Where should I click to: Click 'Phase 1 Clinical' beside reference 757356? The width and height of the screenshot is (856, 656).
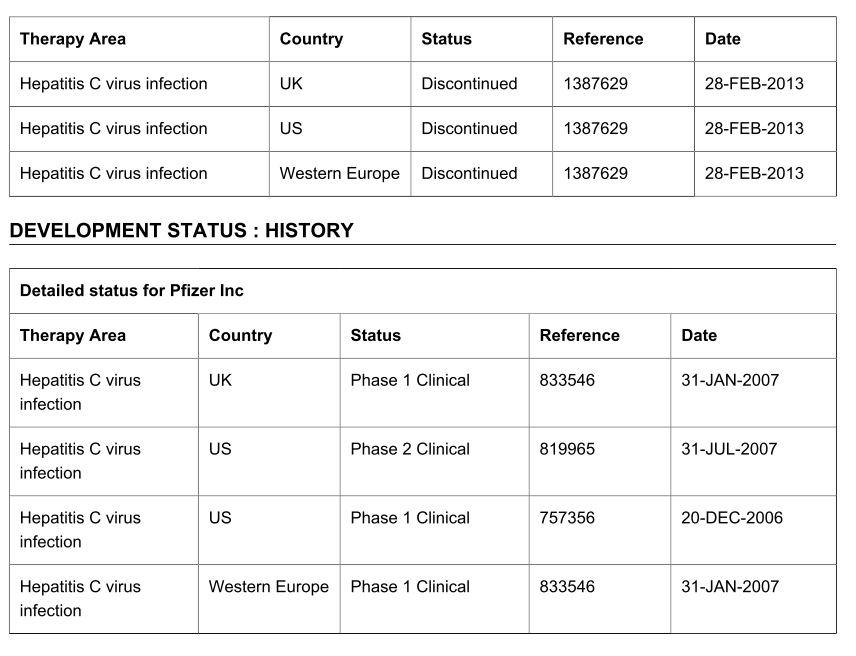tap(410, 518)
